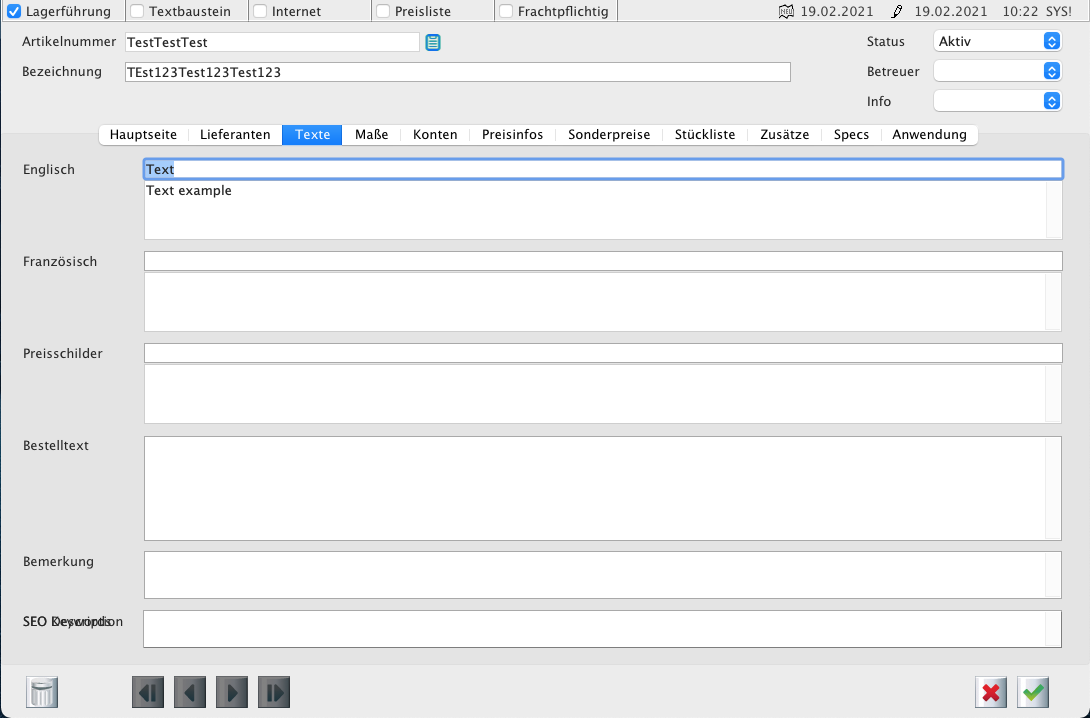This screenshot has width=1090, height=718.
Task: Expand the Betreuer dropdown
Action: click(x=997, y=71)
